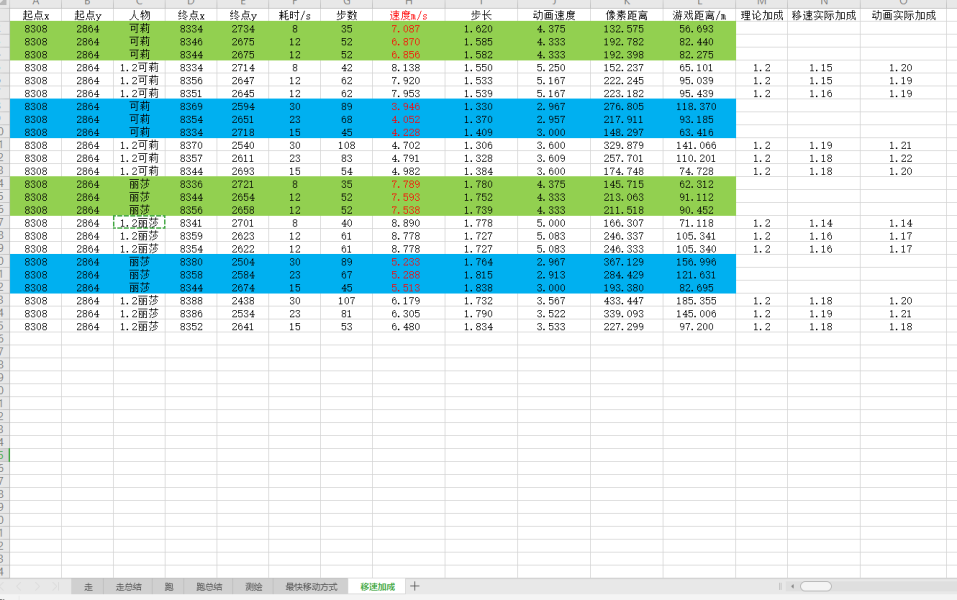Click the speed cell 8.890
957x600 pixels.
pos(409,223)
